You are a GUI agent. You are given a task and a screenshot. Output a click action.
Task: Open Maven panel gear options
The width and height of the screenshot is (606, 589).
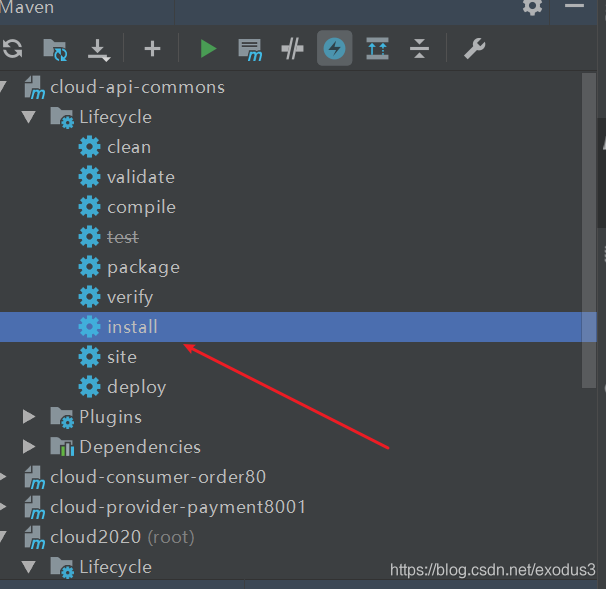533,7
